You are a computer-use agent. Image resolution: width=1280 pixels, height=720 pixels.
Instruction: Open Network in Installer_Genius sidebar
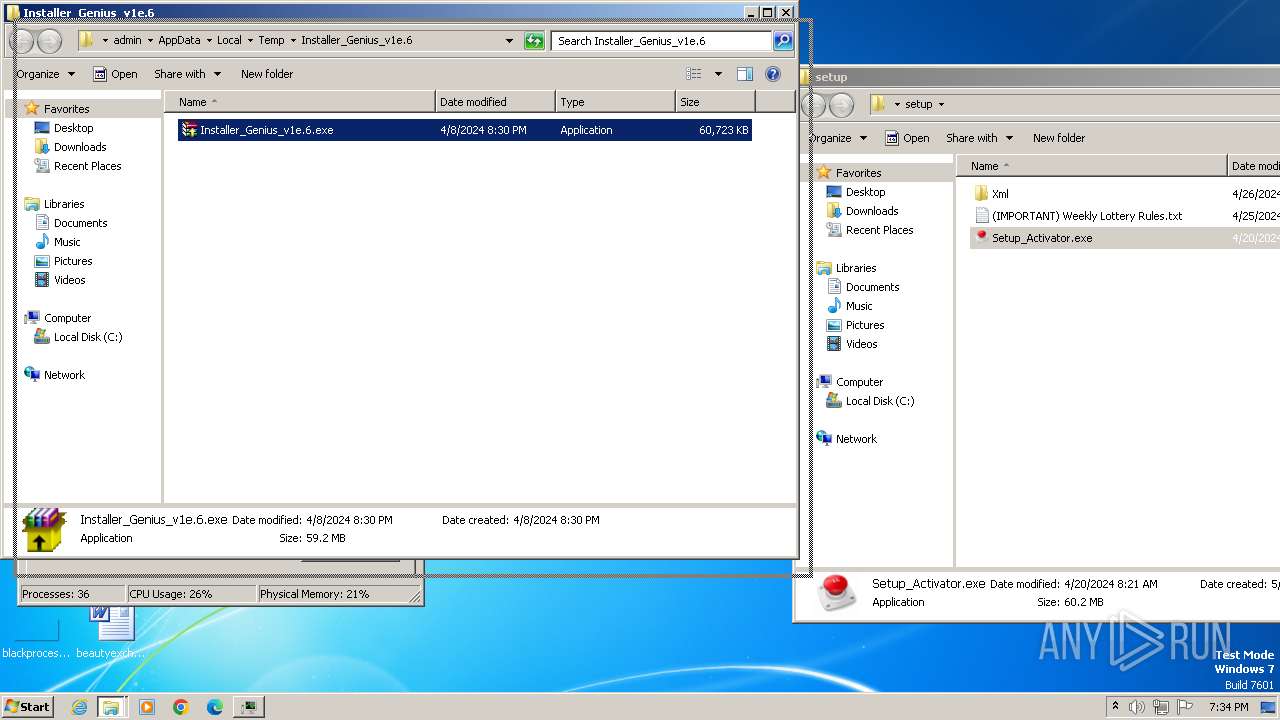point(64,375)
